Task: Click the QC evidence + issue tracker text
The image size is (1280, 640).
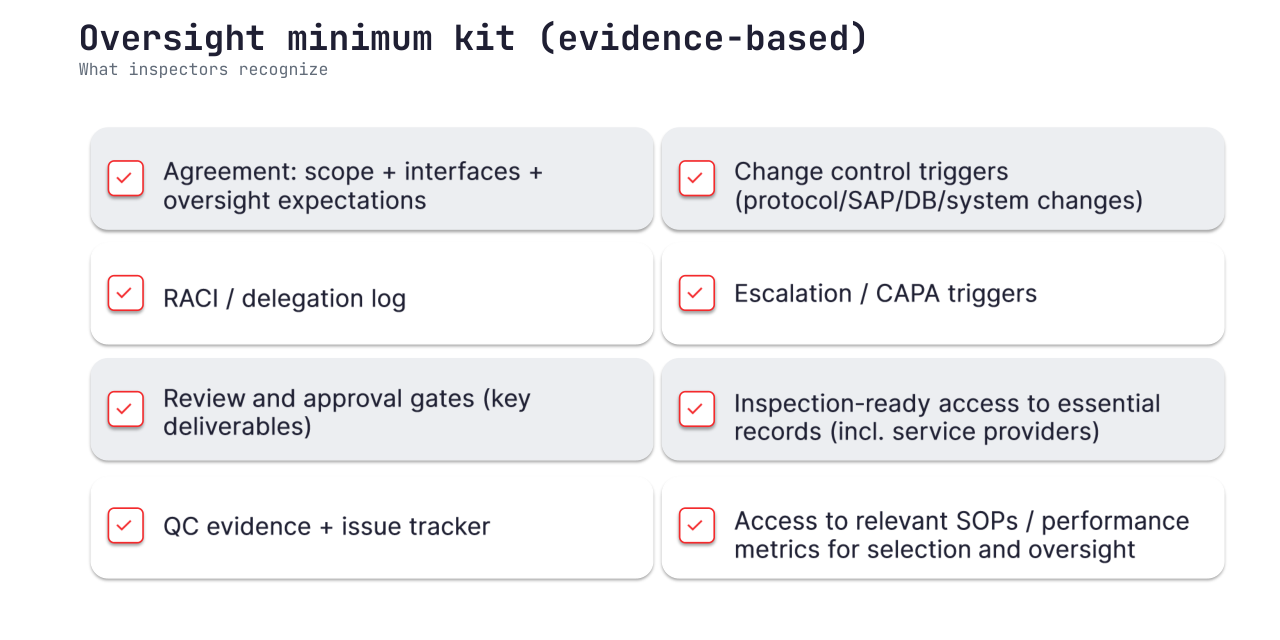Action: [x=327, y=526]
